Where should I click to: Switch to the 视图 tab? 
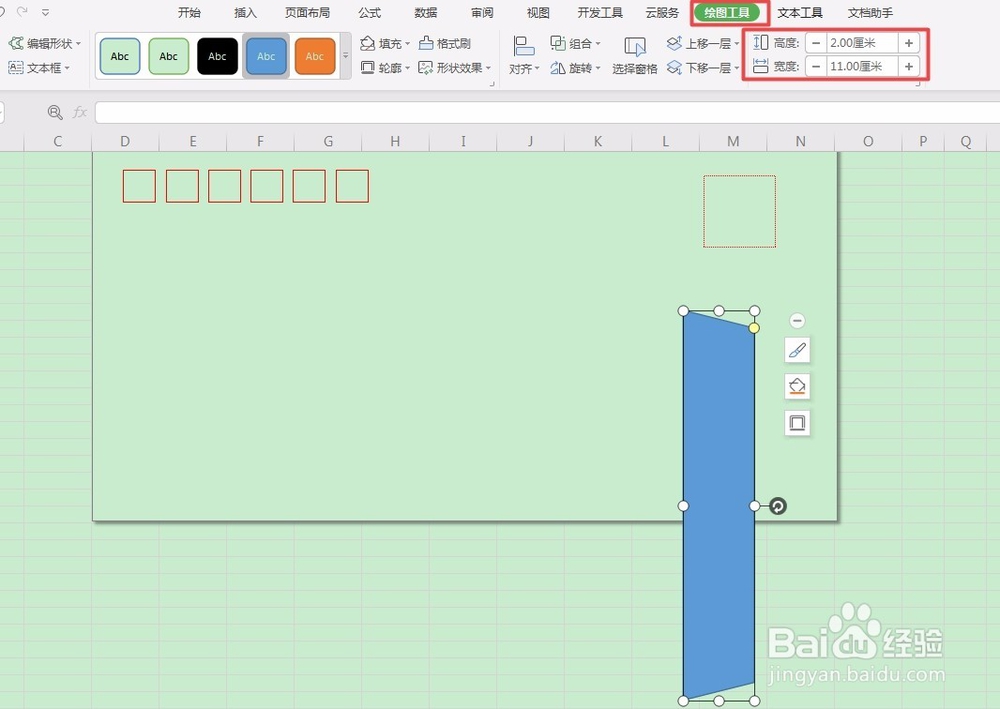538,13
